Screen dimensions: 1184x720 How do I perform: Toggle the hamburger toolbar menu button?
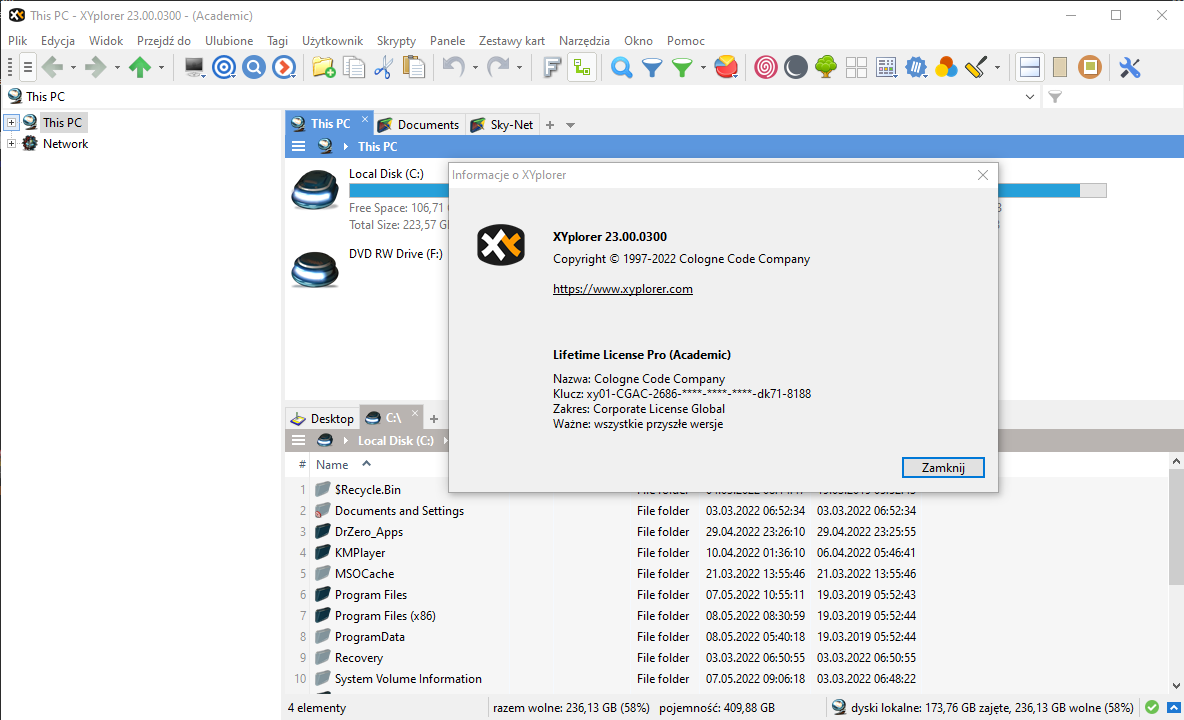[x=27, y=68]
